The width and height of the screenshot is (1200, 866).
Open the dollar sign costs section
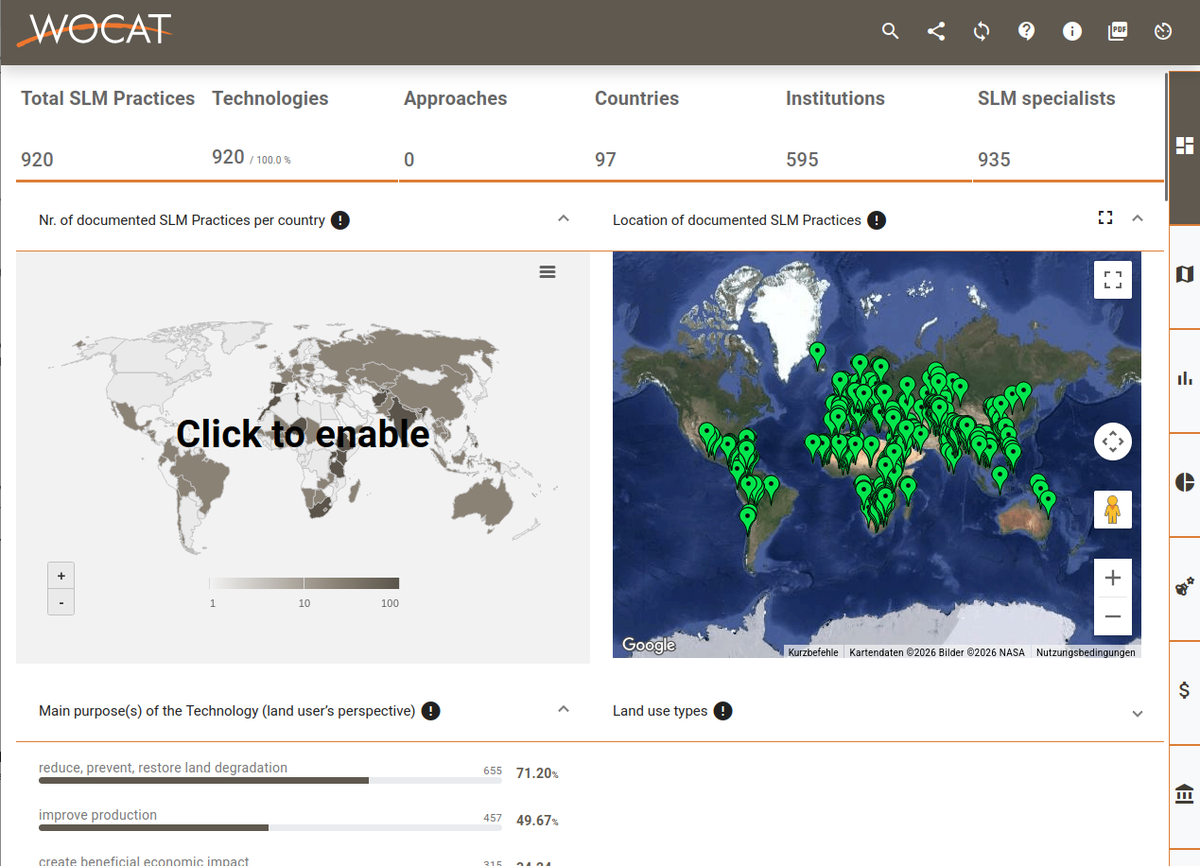pos(1185,690)
